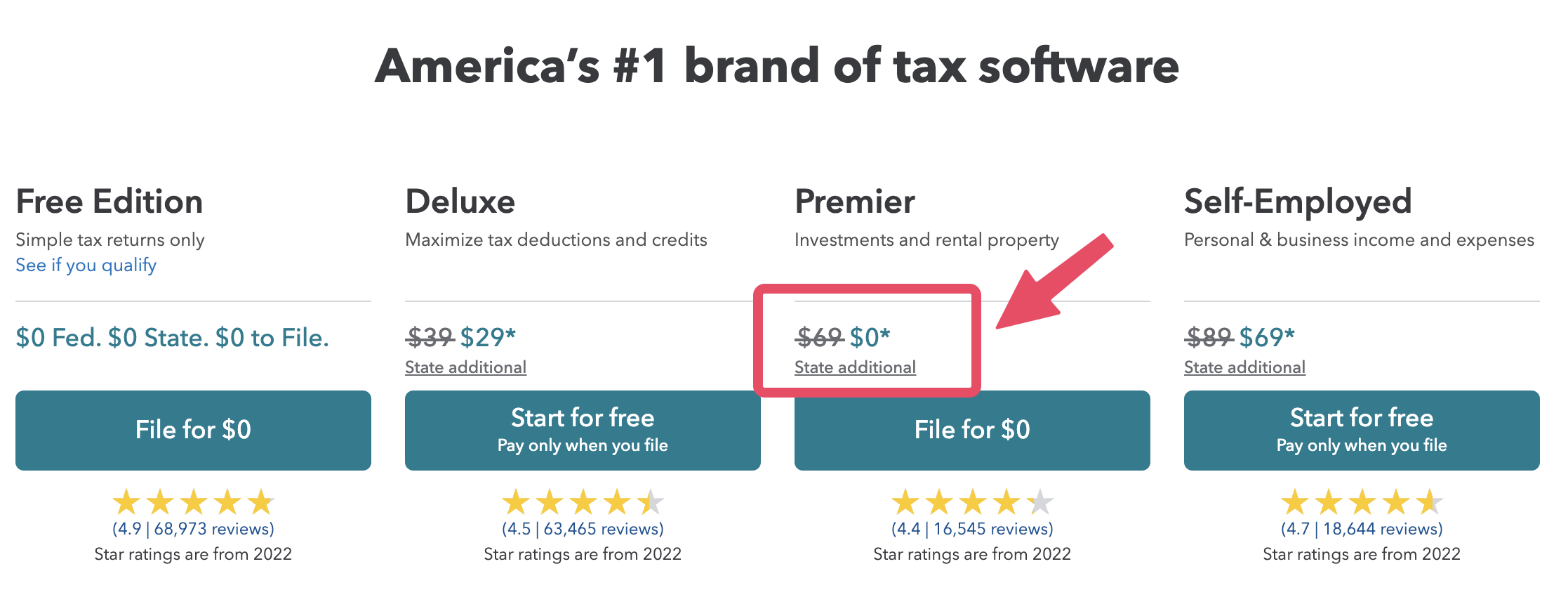Click the crossed-out $69 Premier price
This screenshot has height=597, width=1568.
point(818,336)
